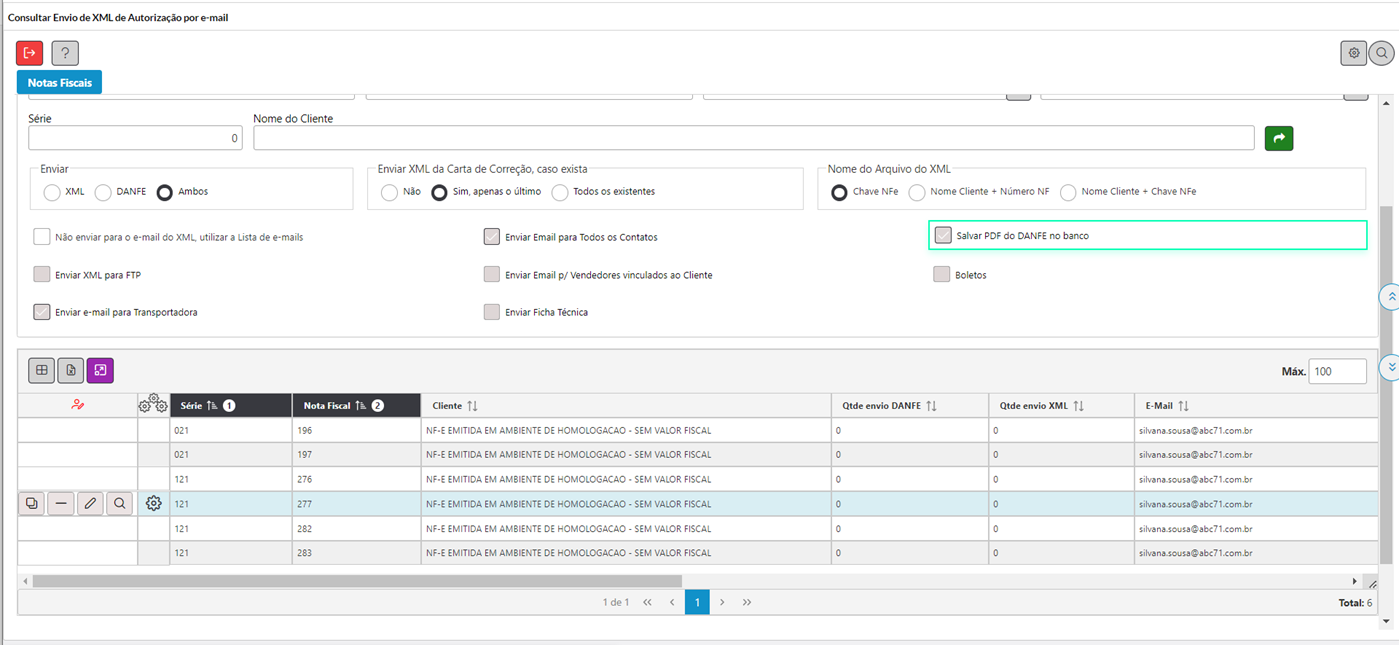
Task: Select the row with Nota Fiscal 282
Action: pos(700,528)
